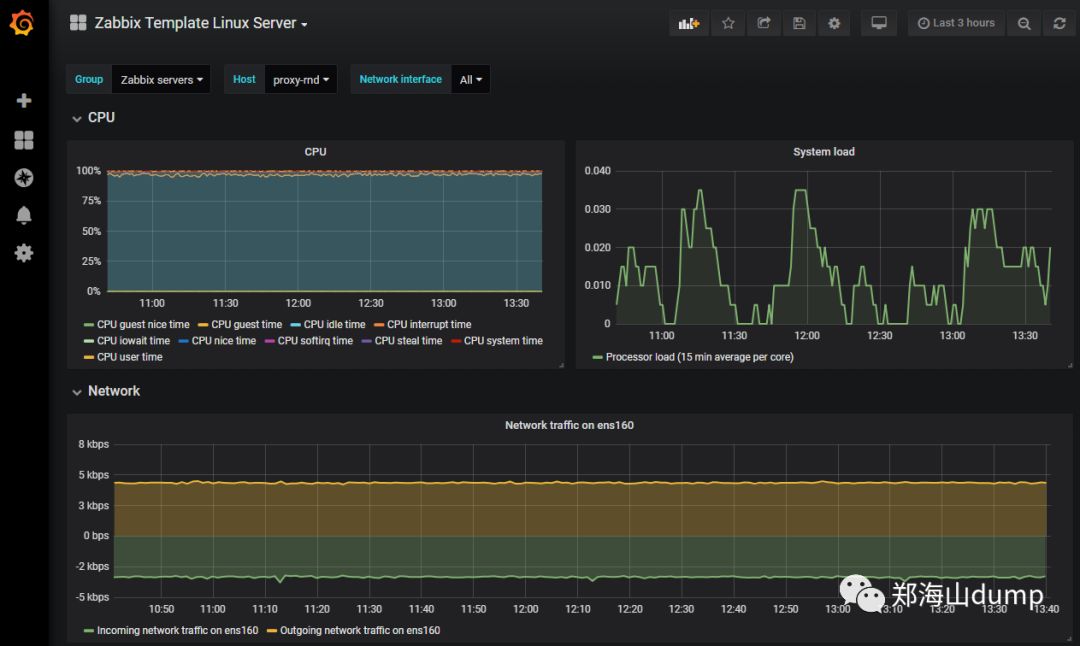Add a new panel to dashboard
1080x646 pixels.
pos(689,23)
